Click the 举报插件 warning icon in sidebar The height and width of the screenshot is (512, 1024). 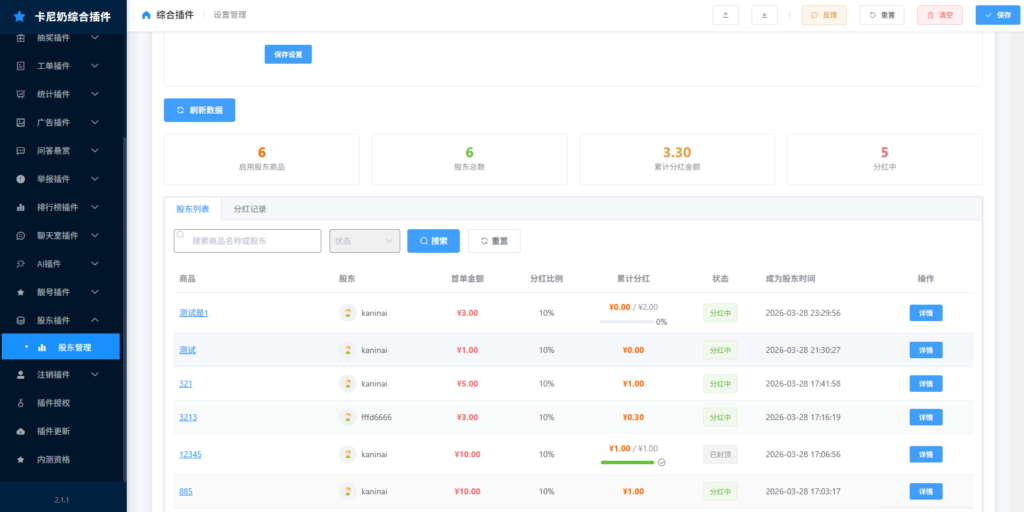point(21,179)
